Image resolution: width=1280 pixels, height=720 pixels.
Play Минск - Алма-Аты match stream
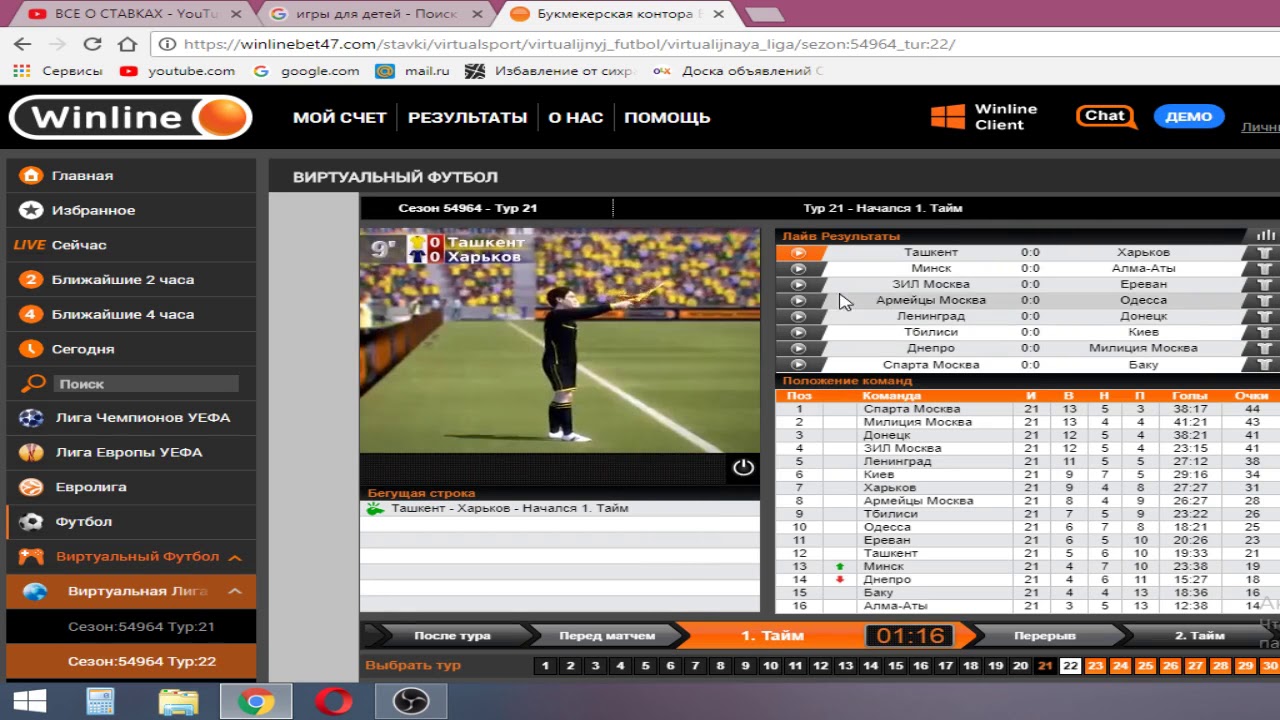point(798,268)
